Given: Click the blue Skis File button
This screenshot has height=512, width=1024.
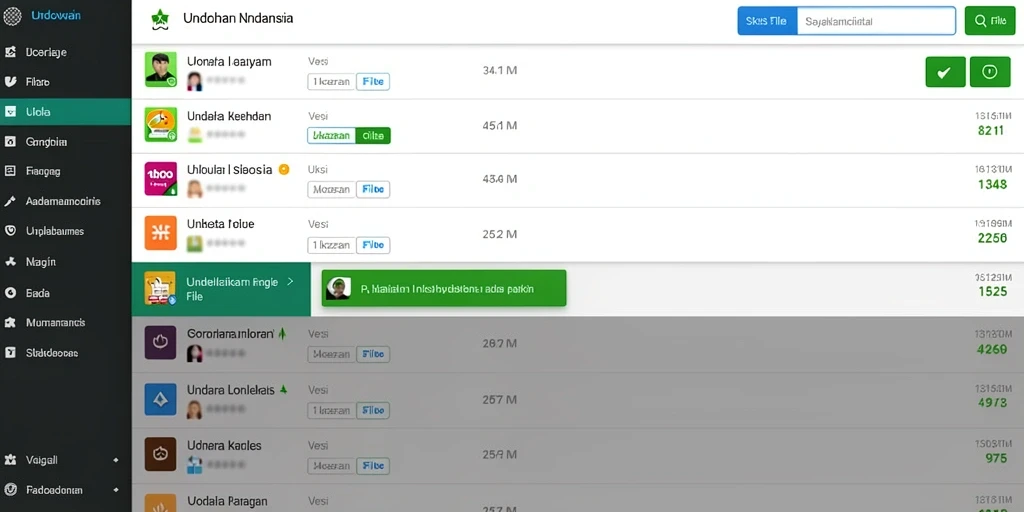Looking at the screenshot, I should 767,21.
